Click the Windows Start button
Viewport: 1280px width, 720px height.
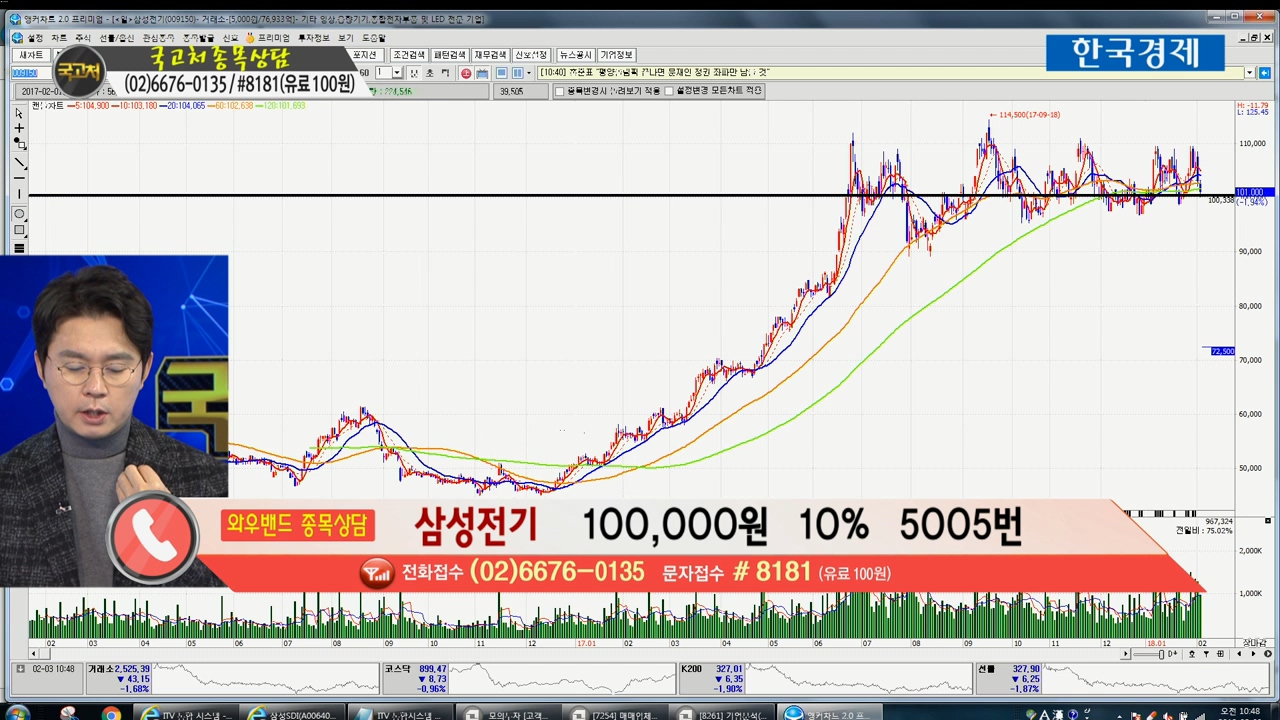(x=18, y=713)
